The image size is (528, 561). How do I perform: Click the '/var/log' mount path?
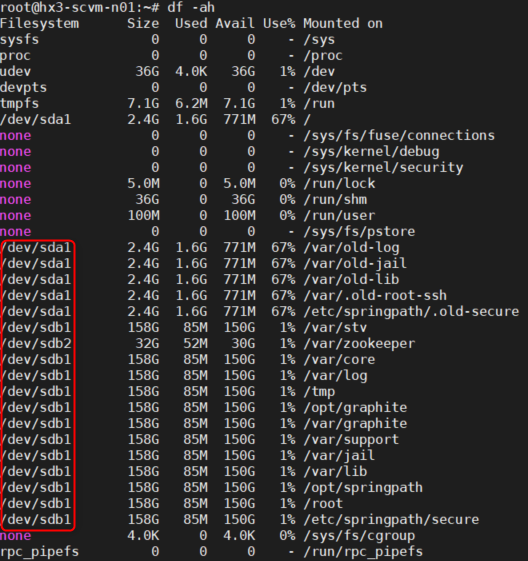pos(335,376)
